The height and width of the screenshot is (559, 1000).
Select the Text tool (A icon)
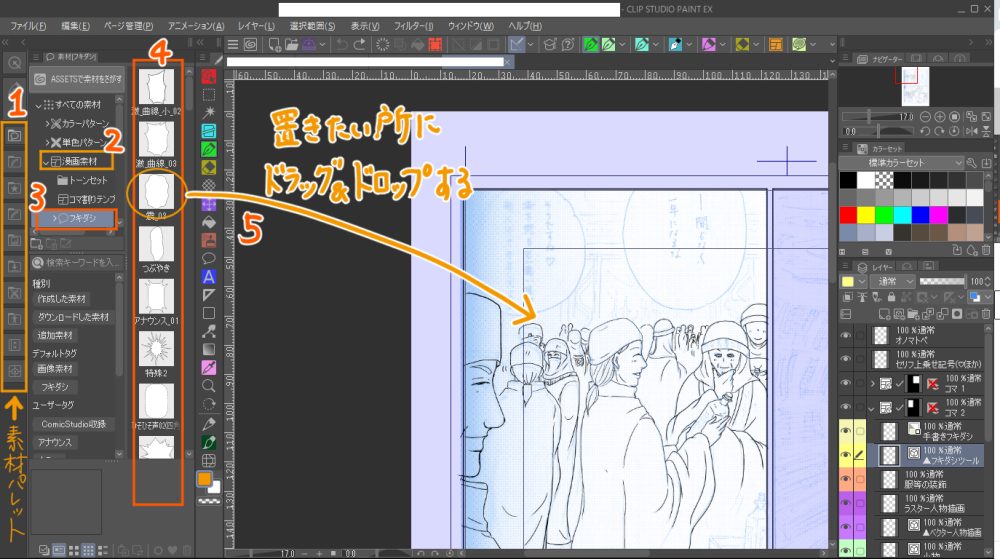pos(210,275)
